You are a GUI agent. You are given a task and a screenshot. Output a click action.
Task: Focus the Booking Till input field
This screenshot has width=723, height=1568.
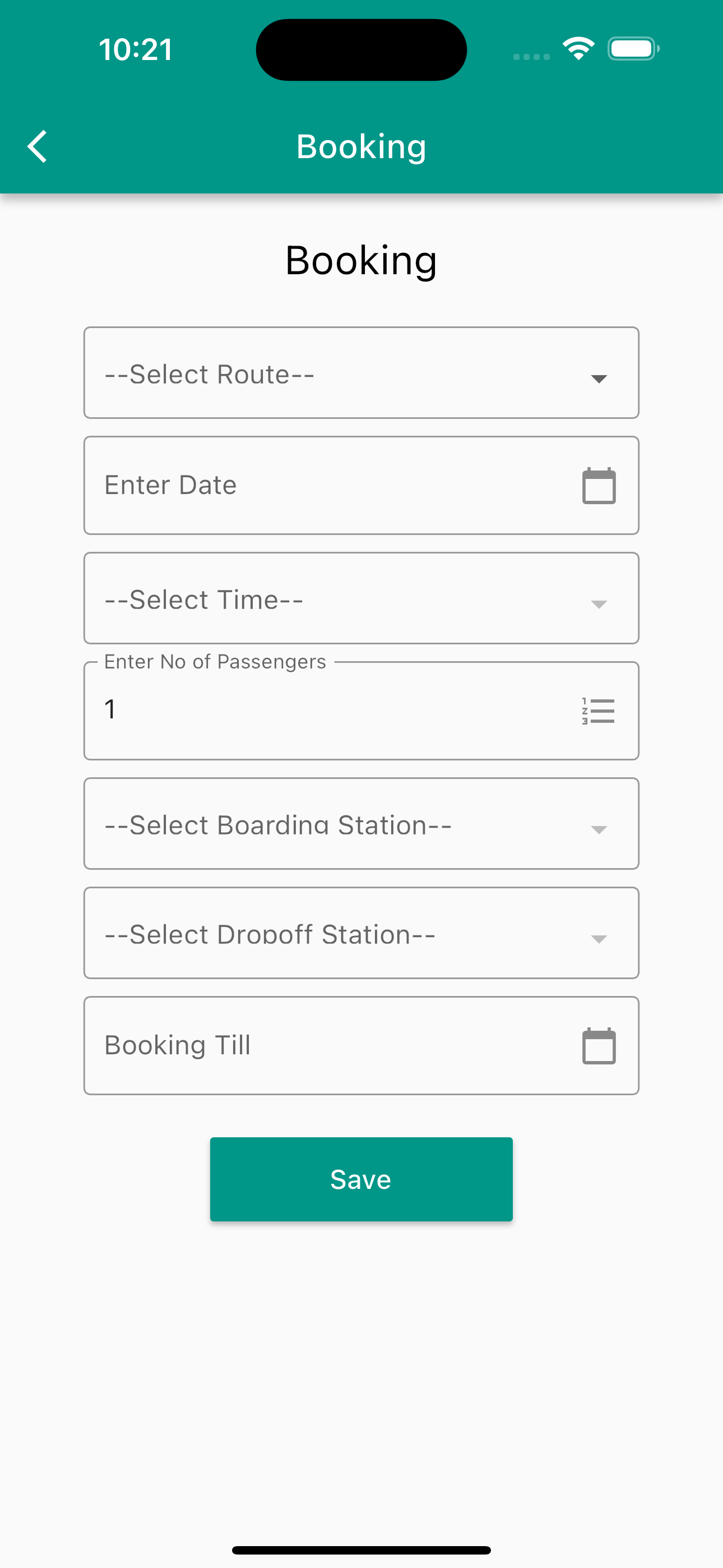pos(361,1045)
